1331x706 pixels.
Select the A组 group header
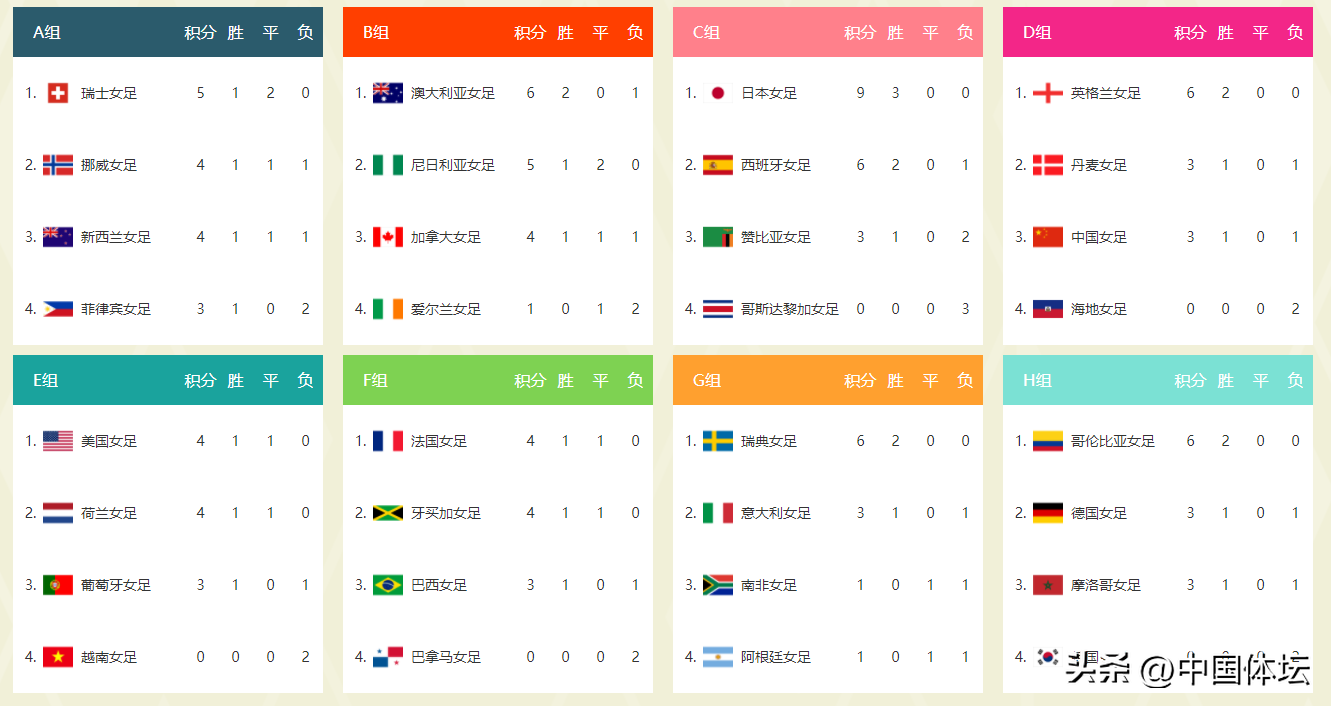(x=47, y=32)
